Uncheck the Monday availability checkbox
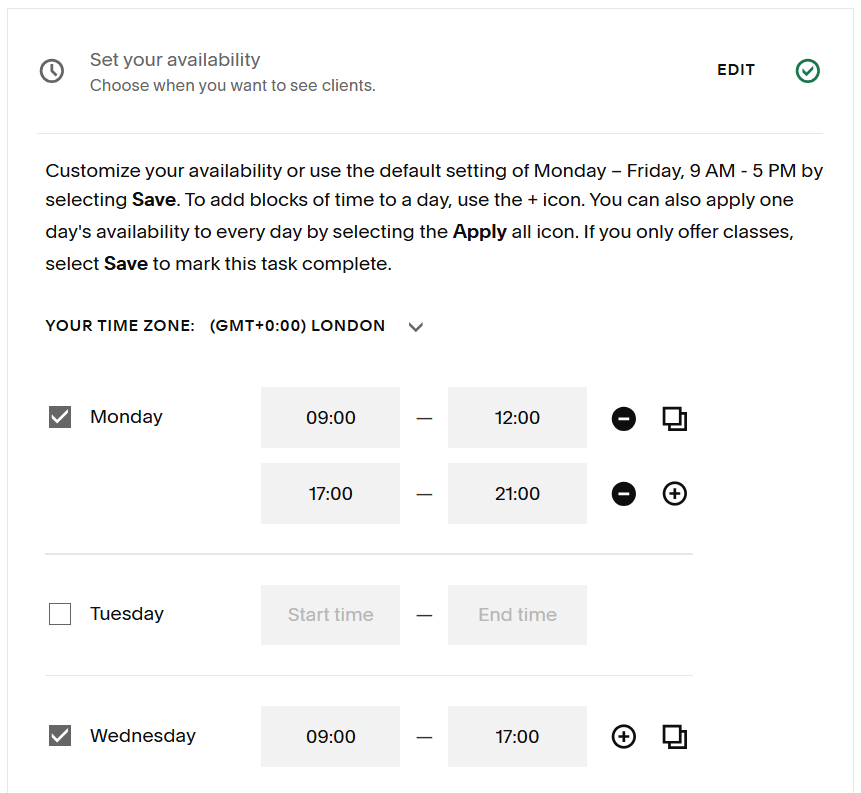 60,416
